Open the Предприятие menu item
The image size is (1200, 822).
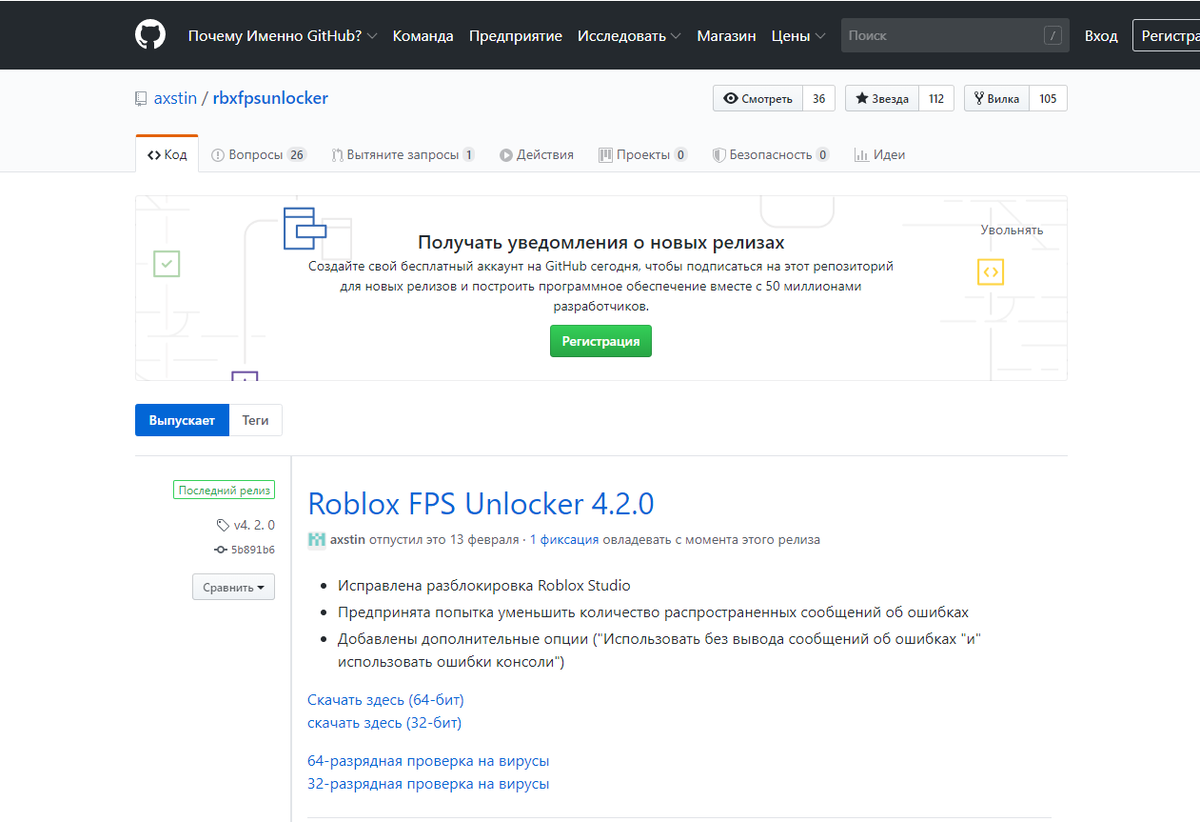pos(515,35)
